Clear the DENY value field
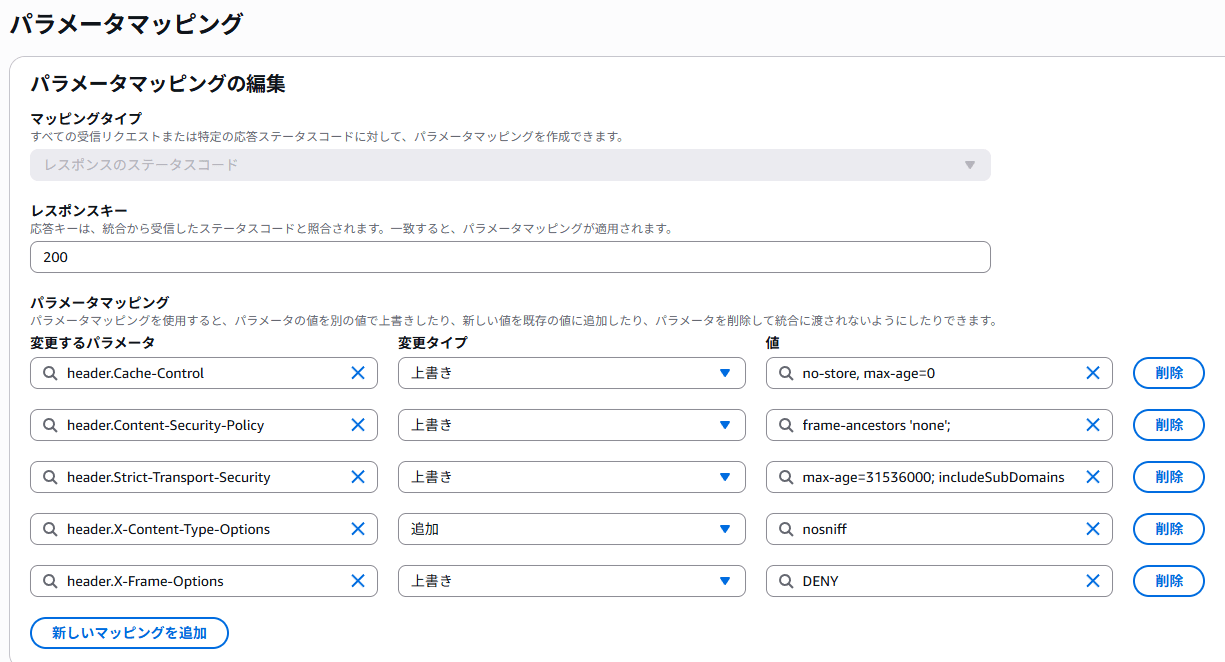 (1093, 581)
